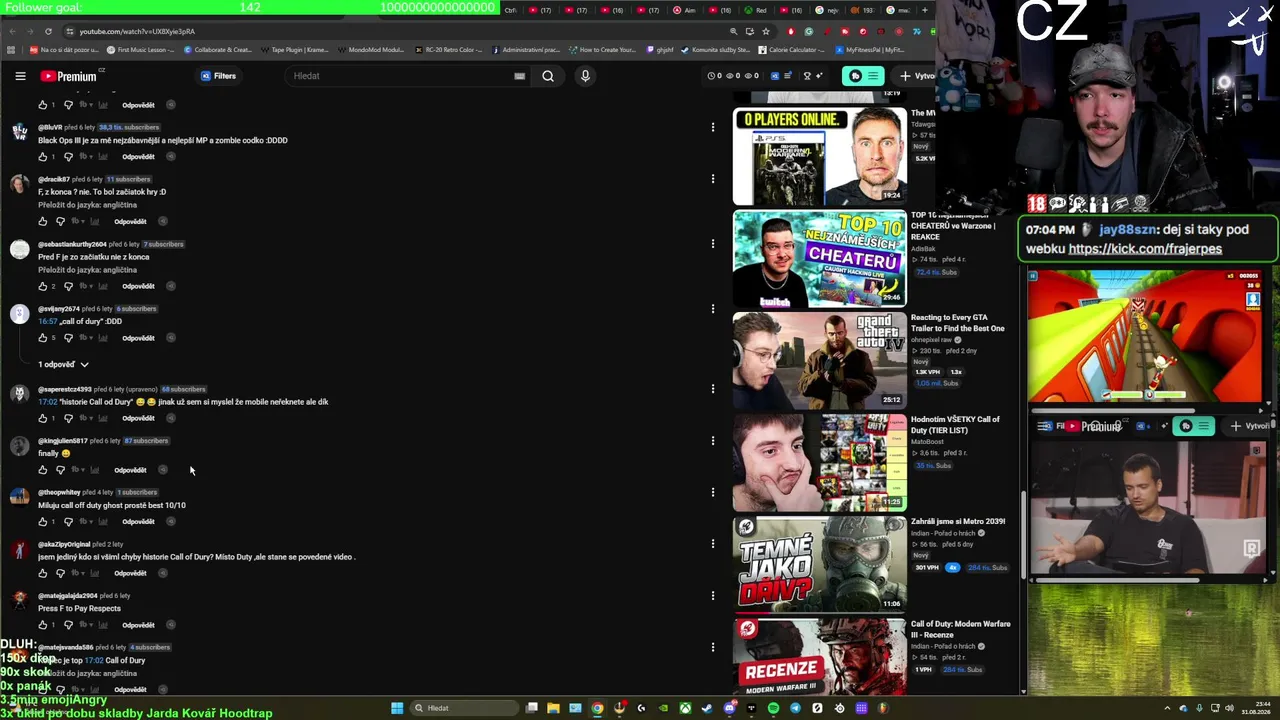Viewport: 1280px width, 720px height.
Task: Open three-dot menu for @sebastiankurthy2604 comment
Action: pos(713,244)
